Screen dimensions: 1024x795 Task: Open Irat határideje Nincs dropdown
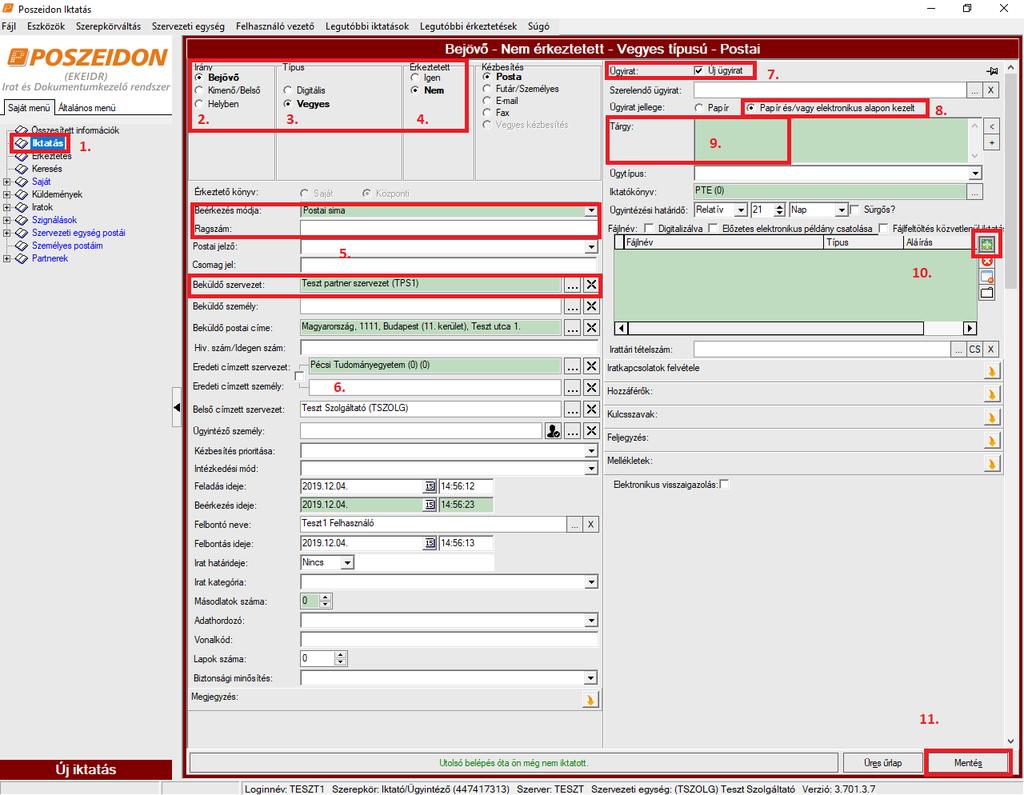347,562
